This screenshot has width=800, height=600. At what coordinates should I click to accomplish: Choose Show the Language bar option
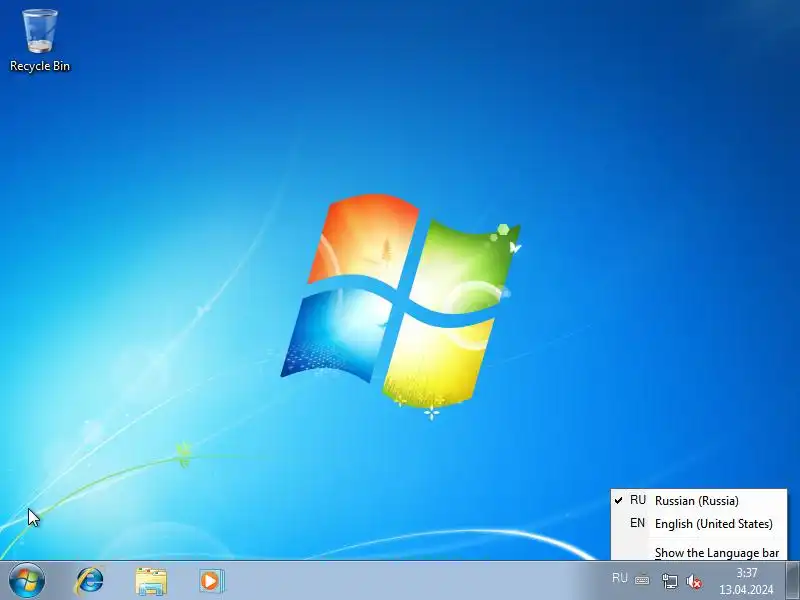point(699,553)
